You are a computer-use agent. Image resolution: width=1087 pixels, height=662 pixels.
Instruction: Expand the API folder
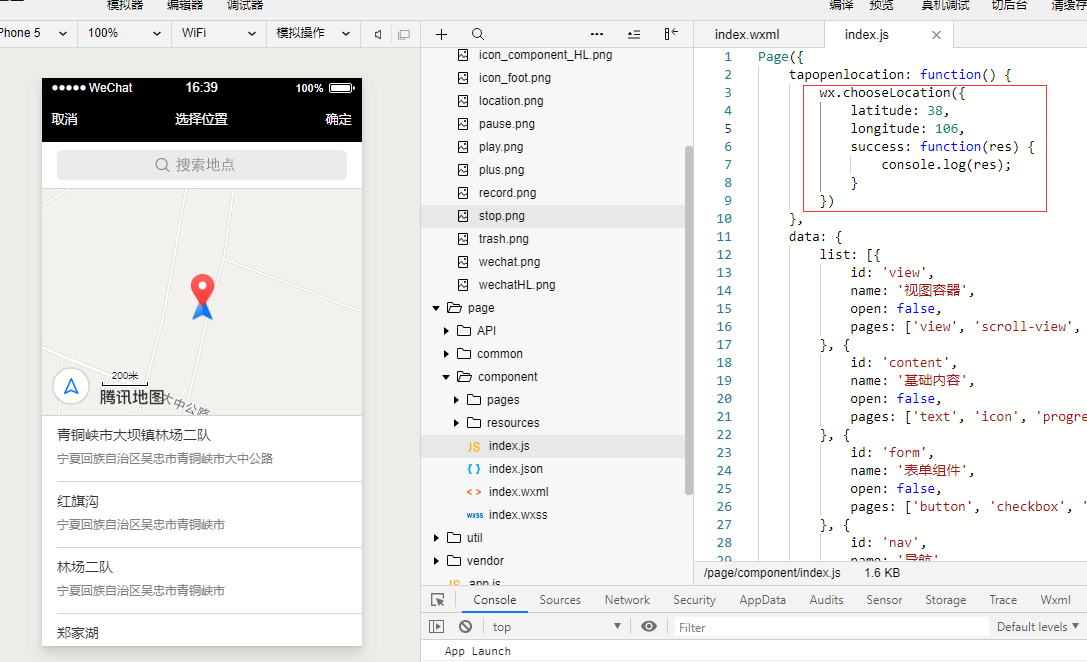pyautogui.click(x=446, y=331)
